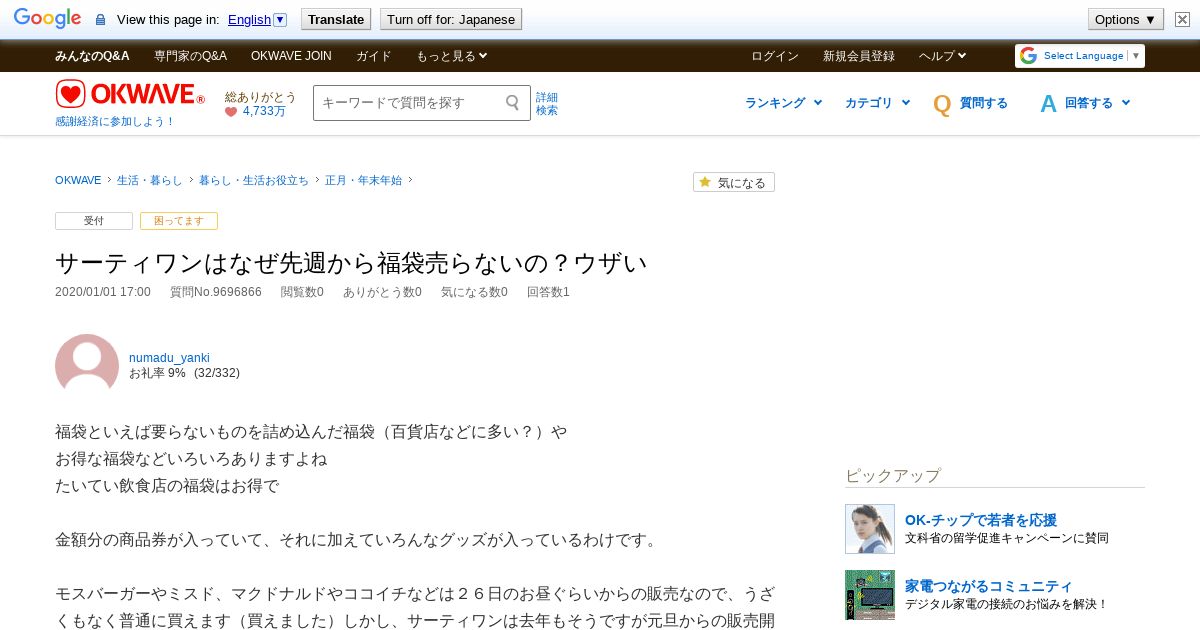Click the lock icon in translate bar

pyautogui.click(x=100, y=20)
